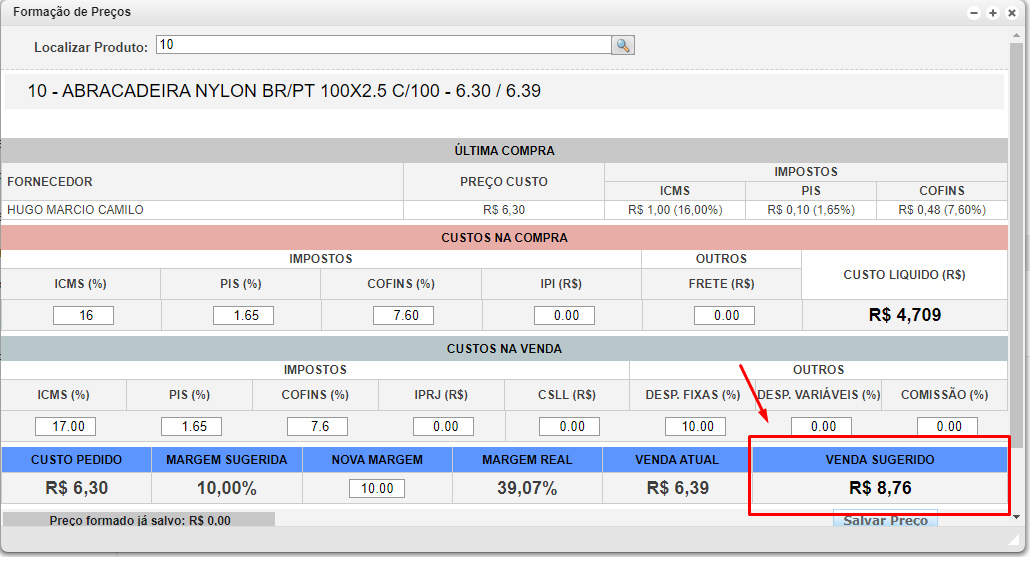Click the CSLL (R$) input field

[569, 426]
